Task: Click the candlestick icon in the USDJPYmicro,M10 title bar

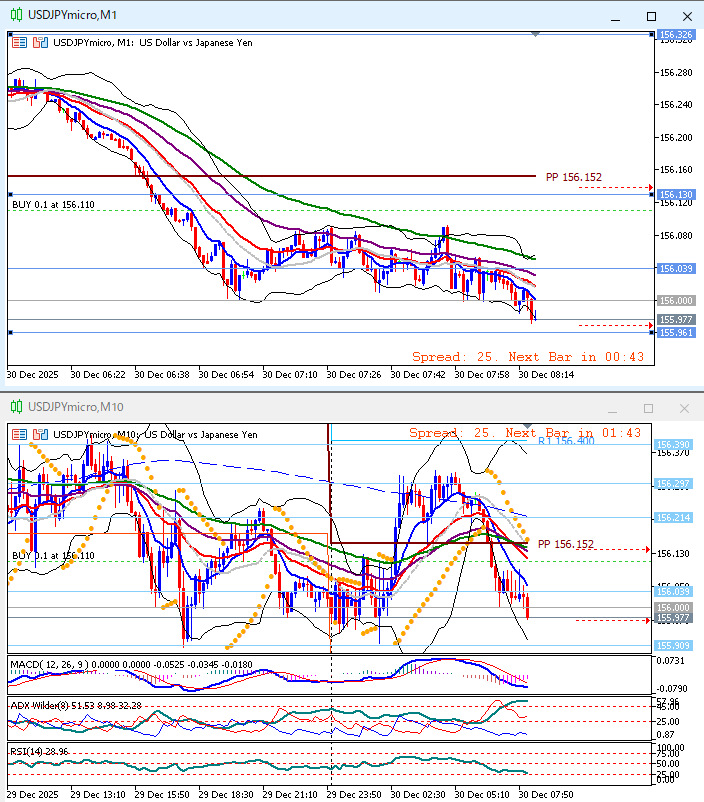Action: point(15,407)
